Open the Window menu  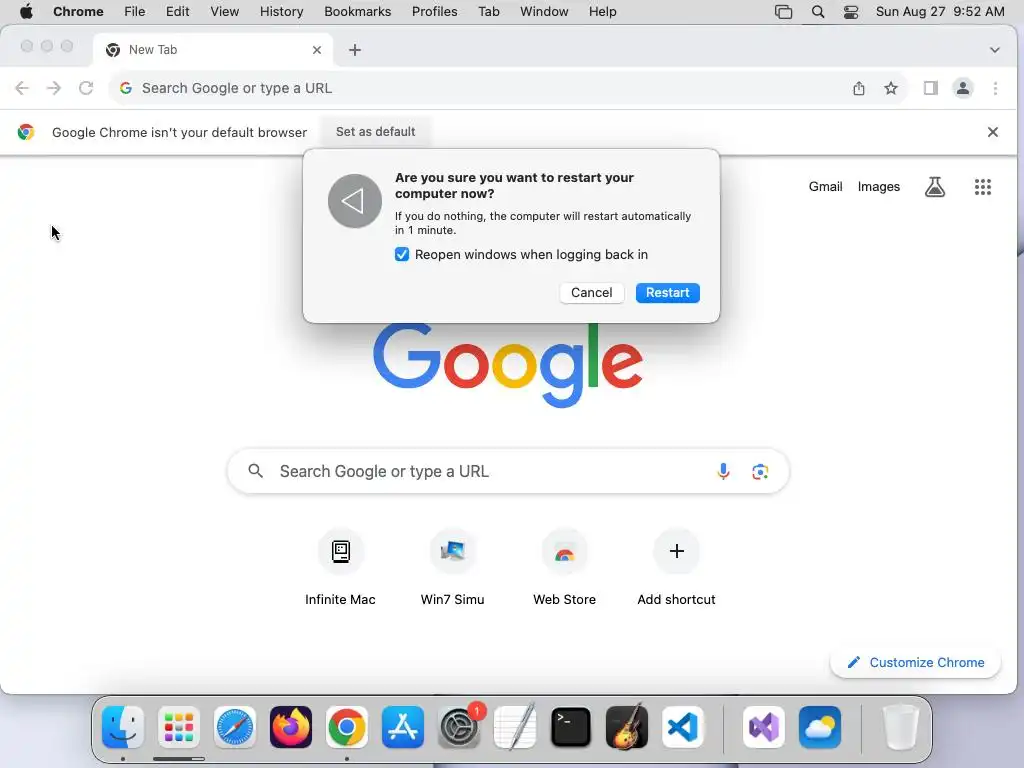click(544, 12)
